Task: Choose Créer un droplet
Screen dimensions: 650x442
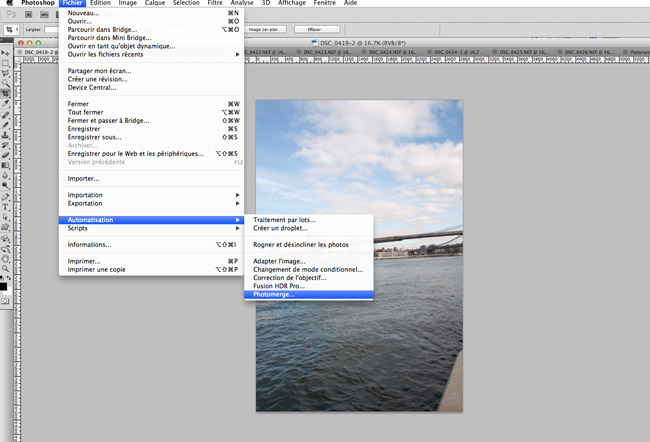Action: [x=309, y=228]
